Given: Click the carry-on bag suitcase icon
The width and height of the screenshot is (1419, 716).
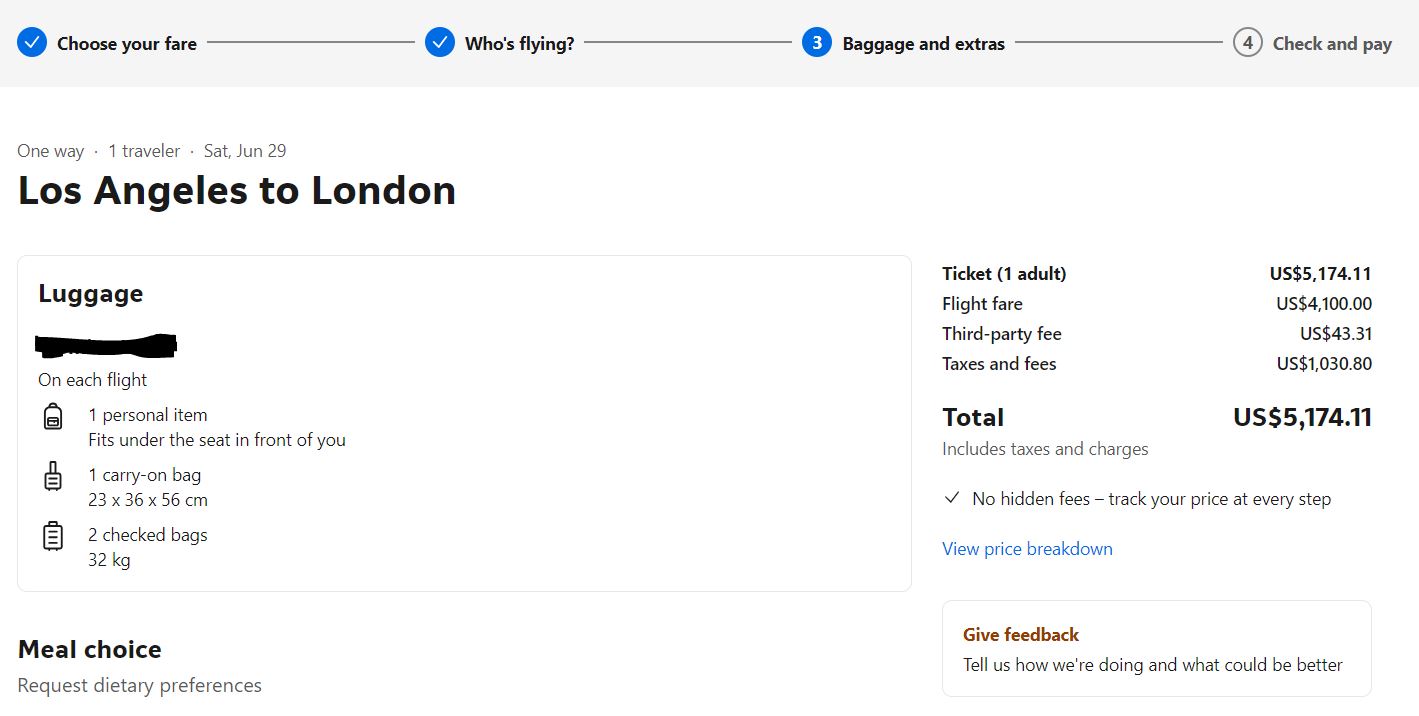Looking at the screenshot, I should pos(53,476).
